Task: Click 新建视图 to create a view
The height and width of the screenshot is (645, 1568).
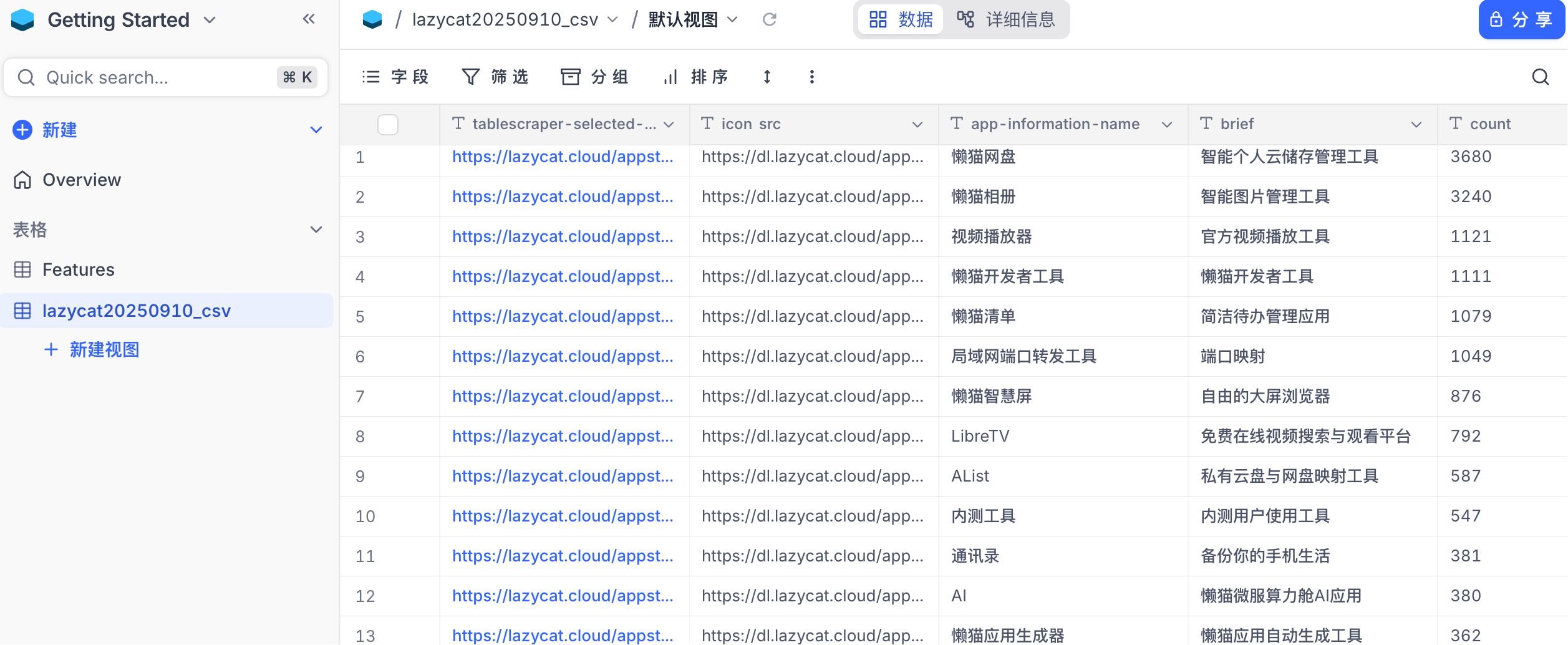Action: click(92, 349)
